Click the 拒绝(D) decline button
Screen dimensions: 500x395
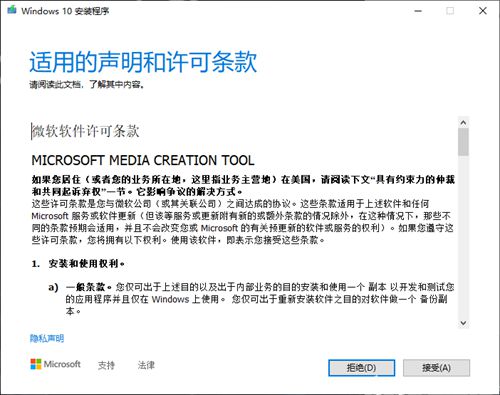pyautogui.click(x=362, y=368)
